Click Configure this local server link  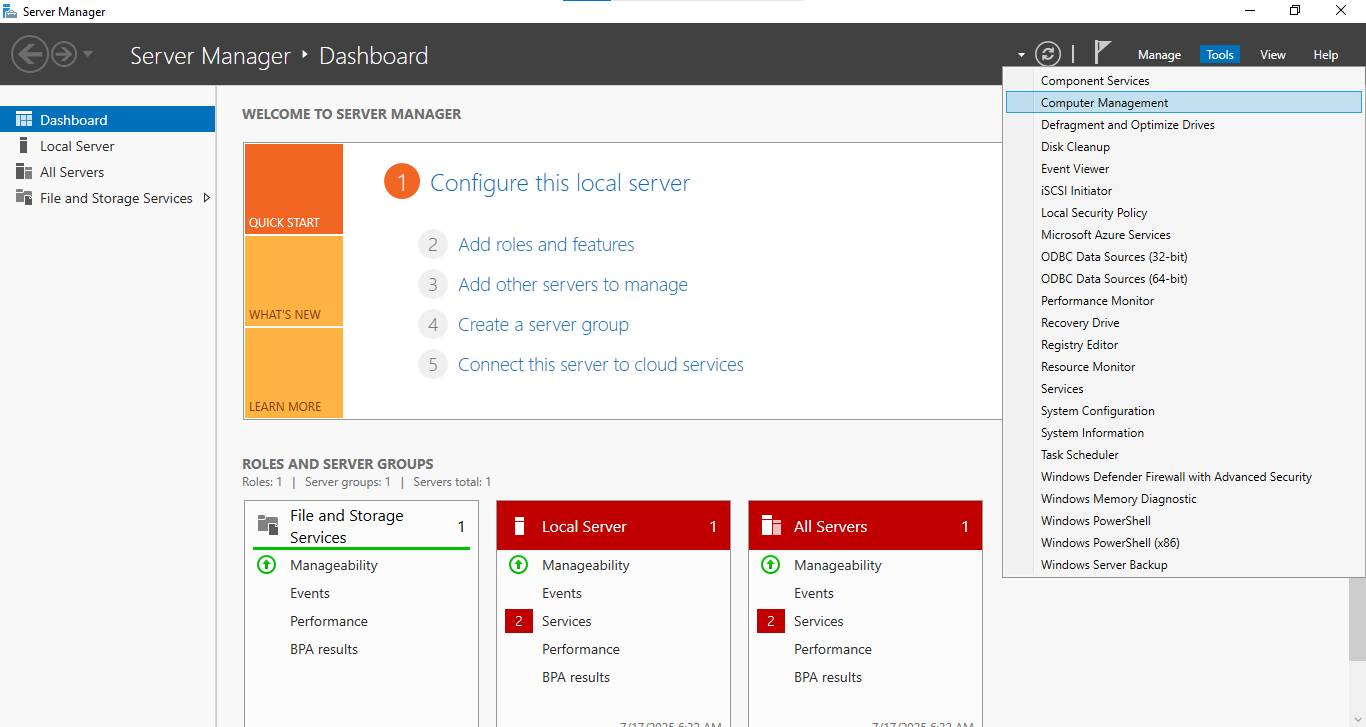[560, 183]
